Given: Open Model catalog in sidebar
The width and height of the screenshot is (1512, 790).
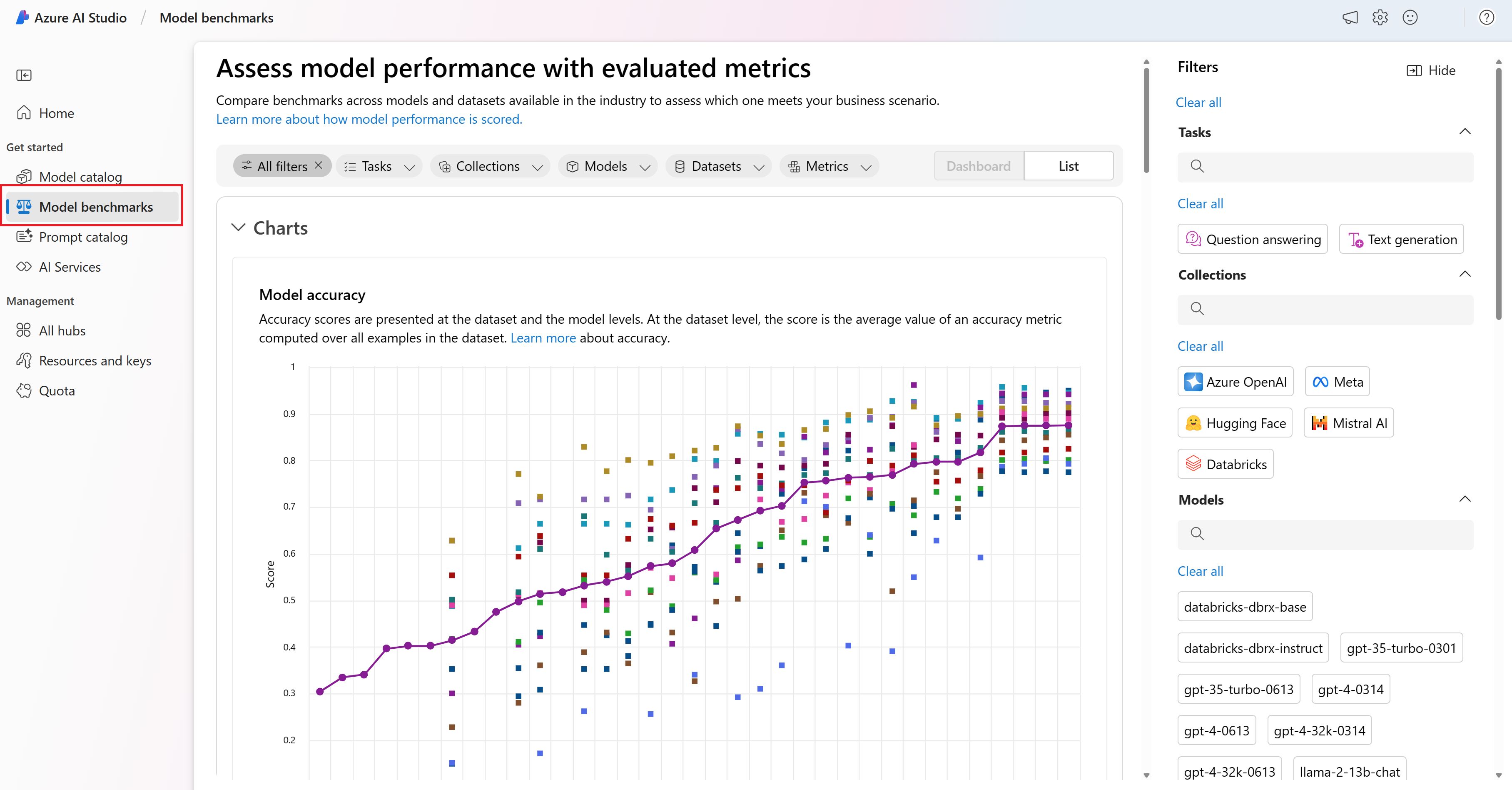Looking at the screenshot, I should [x=80, y=177].
